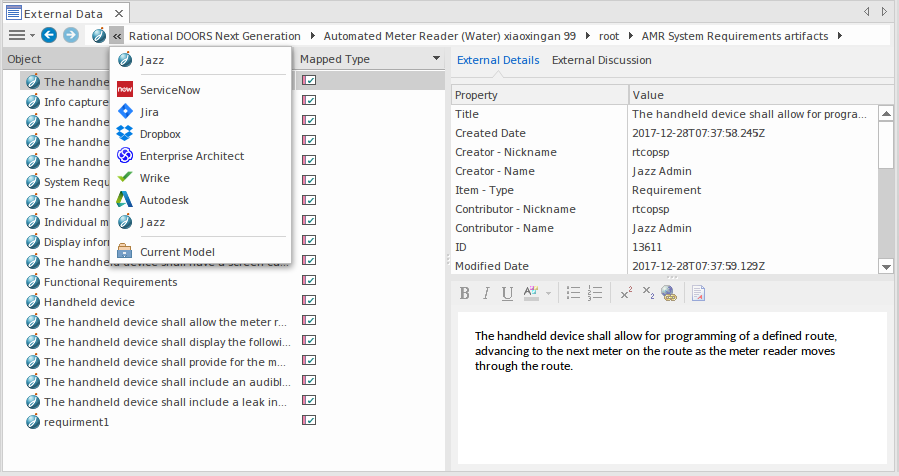Insert numbered list in notes

[x=595, y=293]
